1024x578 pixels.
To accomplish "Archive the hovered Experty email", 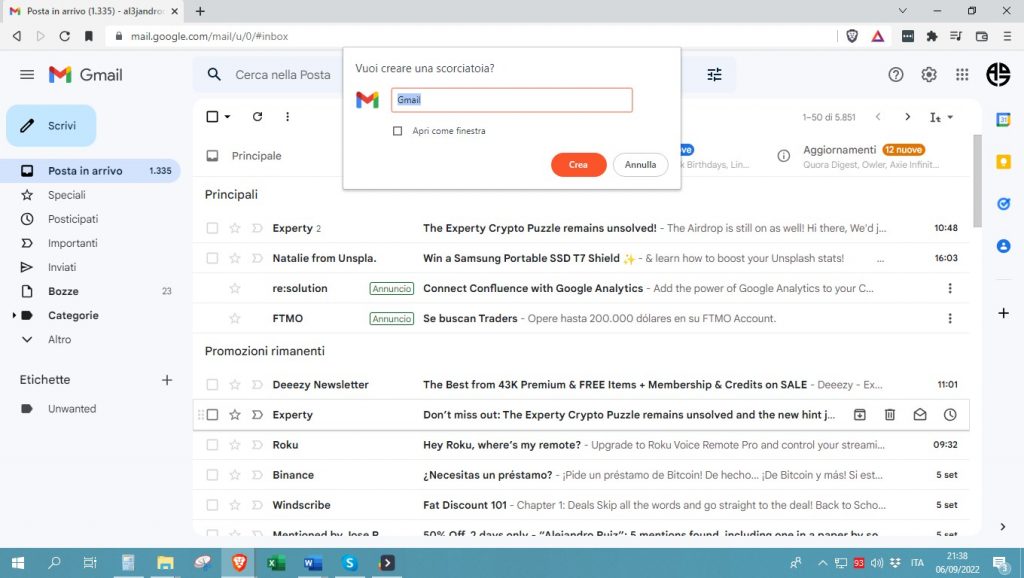I will click(x=859, y=415).
